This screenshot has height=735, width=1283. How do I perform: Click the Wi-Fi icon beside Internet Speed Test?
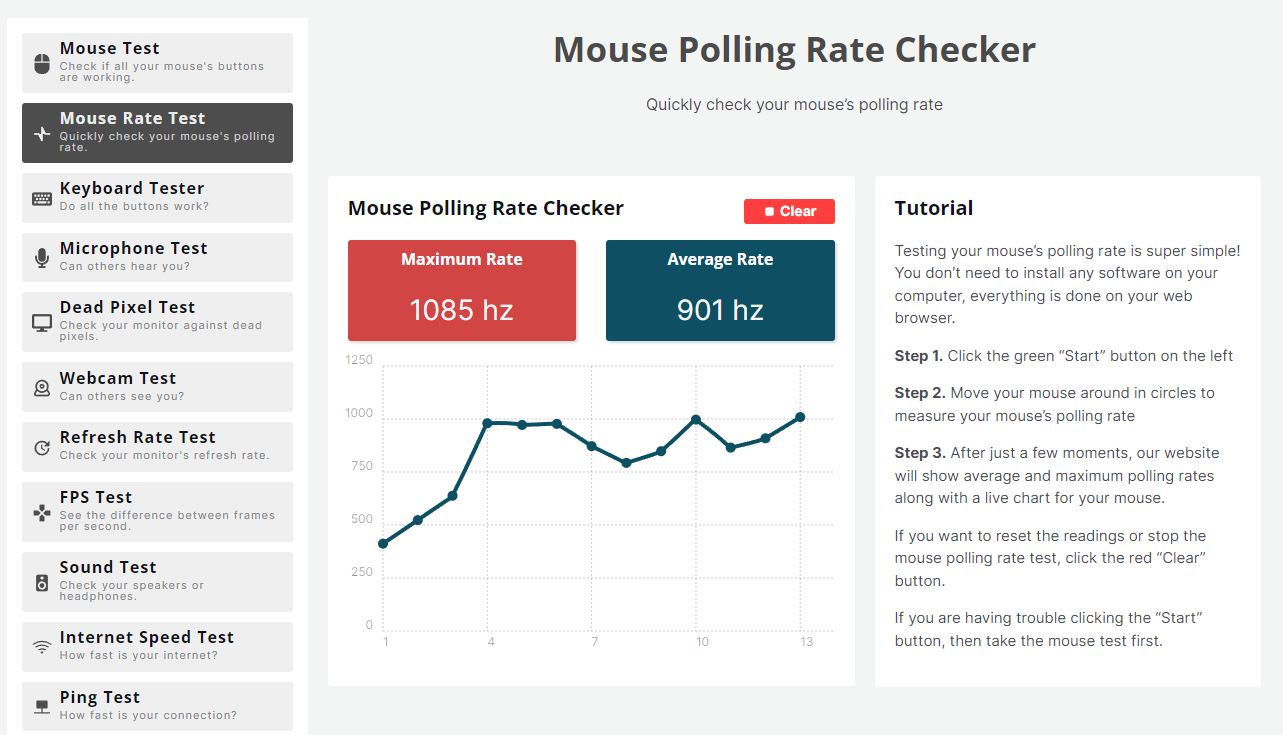42,647
